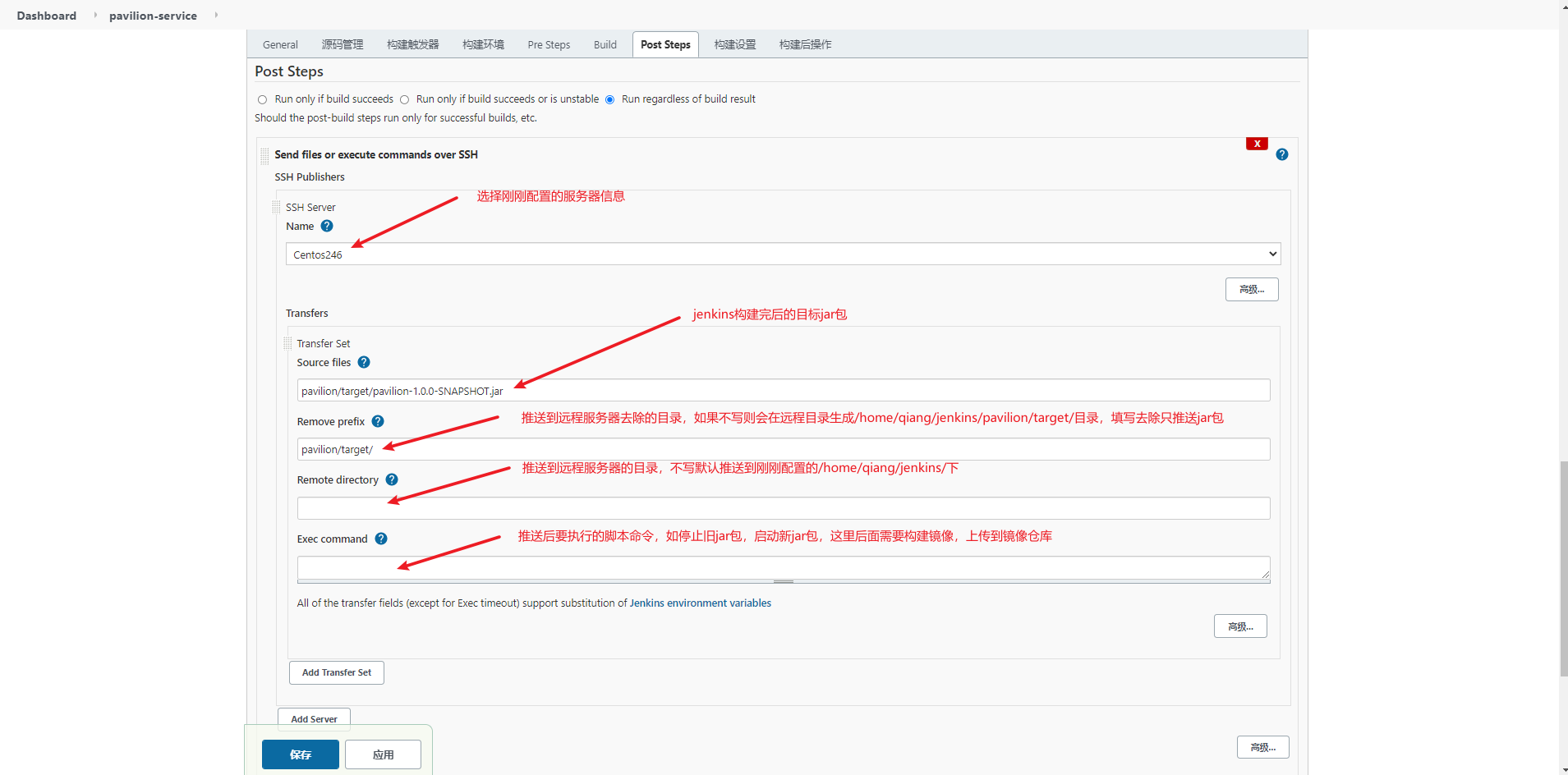Click the scrollbar up arrow

click(1564, 5)
